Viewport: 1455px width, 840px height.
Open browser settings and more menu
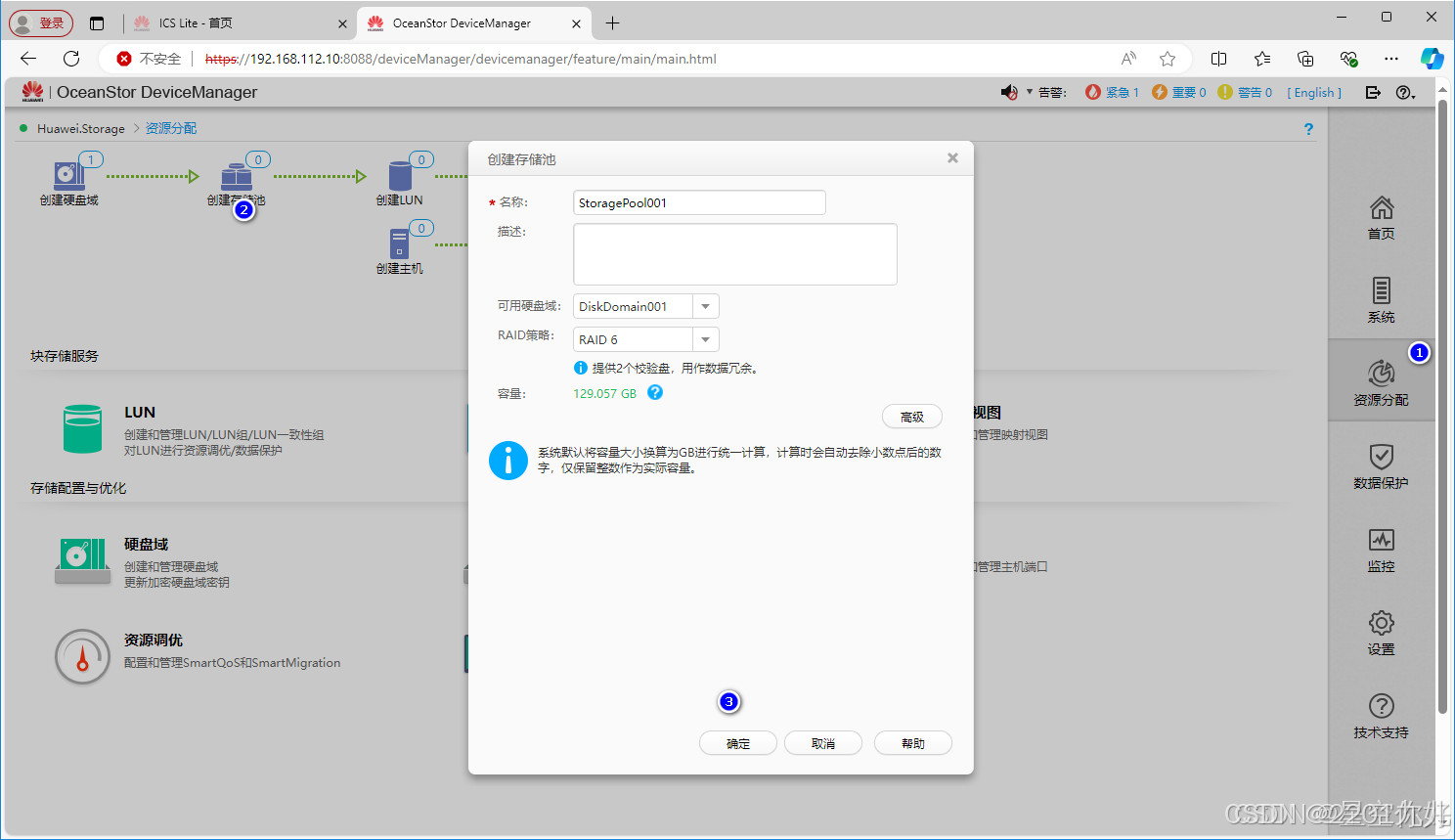tap(1391, 59)
